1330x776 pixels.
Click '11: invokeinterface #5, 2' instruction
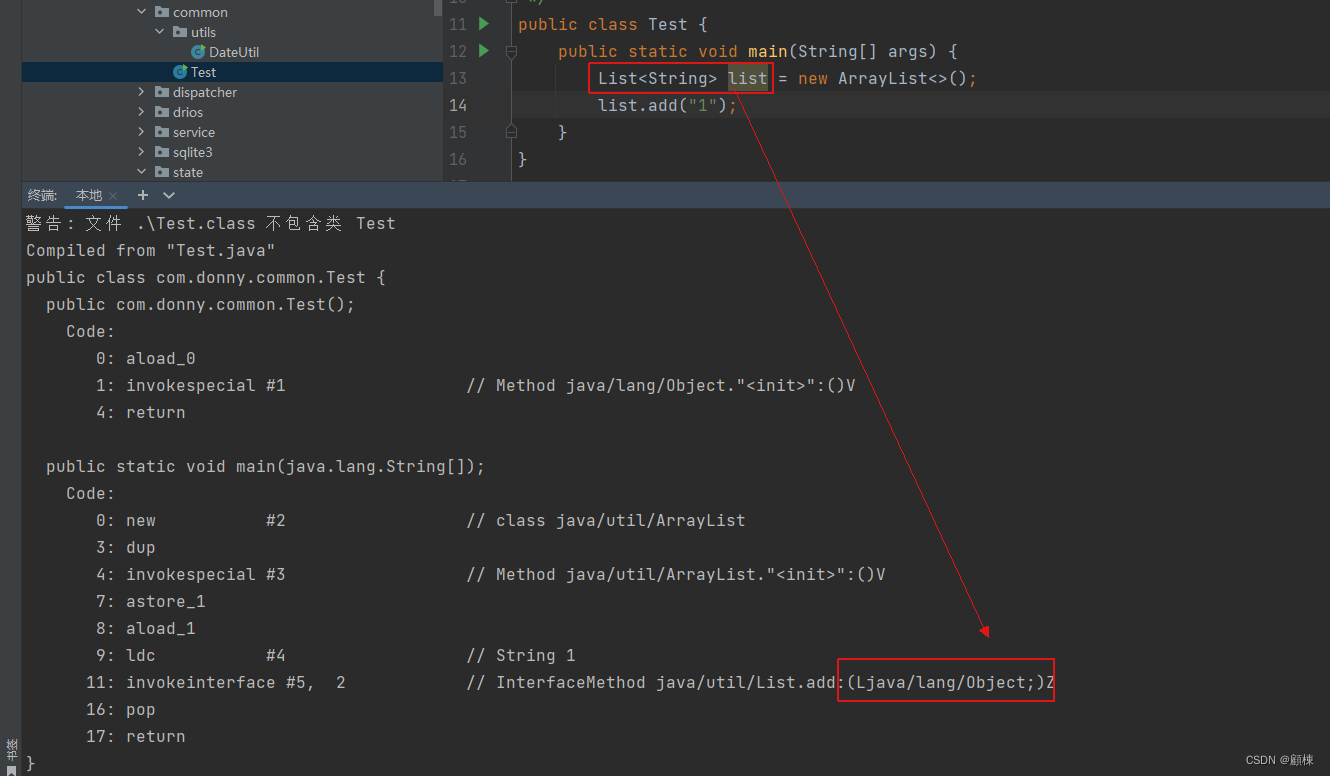[x=215, y=682]
